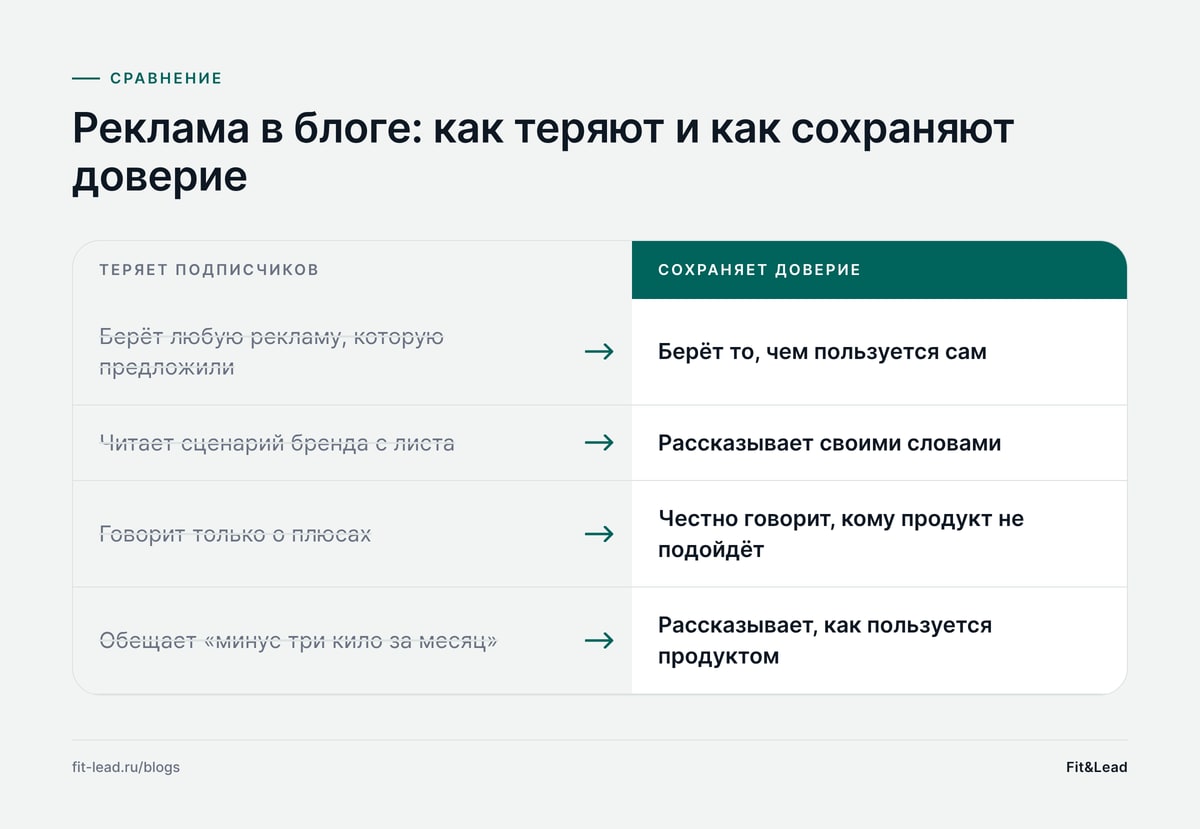Click the arrow beside «Берёт любую рекламу»
This screenshot has height=829, width=1200.
[599, 352]
